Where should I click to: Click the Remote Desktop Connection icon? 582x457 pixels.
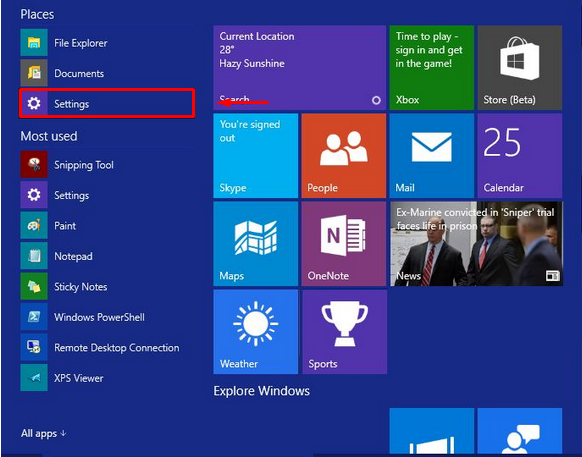pyautogui.click(x=34, y=347)
